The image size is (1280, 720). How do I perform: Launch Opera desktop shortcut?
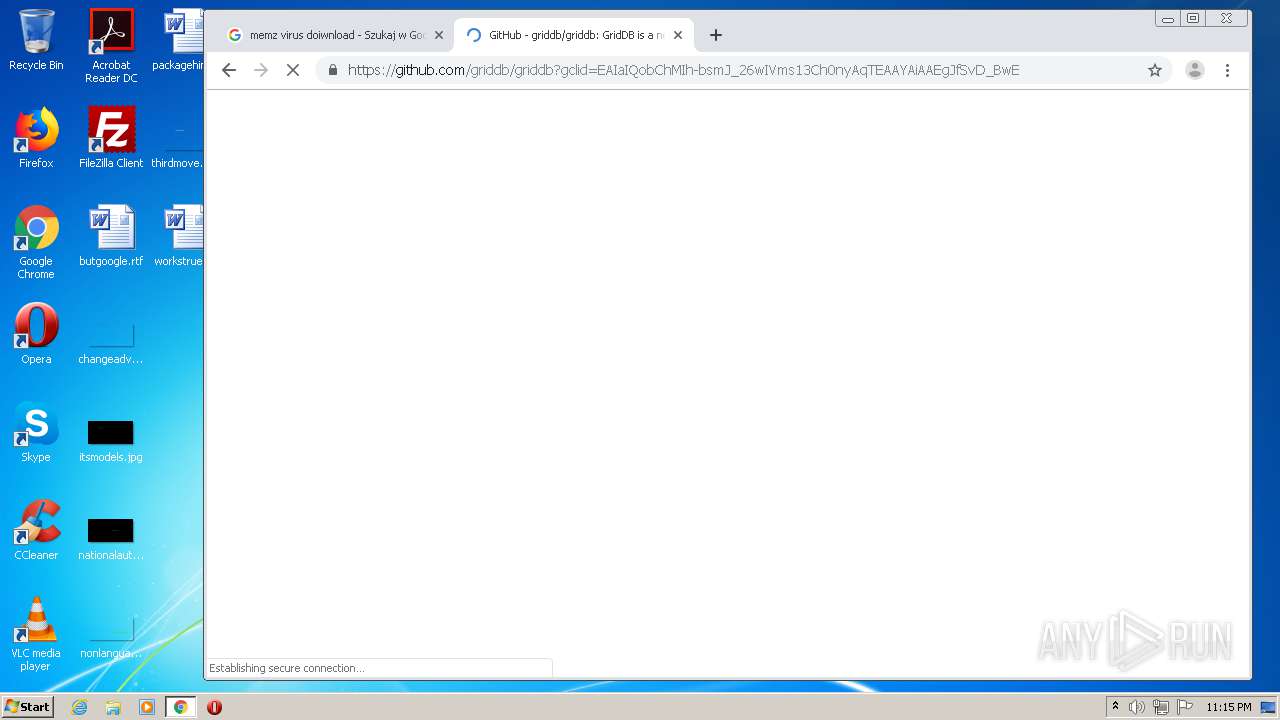tap(36, 334)
